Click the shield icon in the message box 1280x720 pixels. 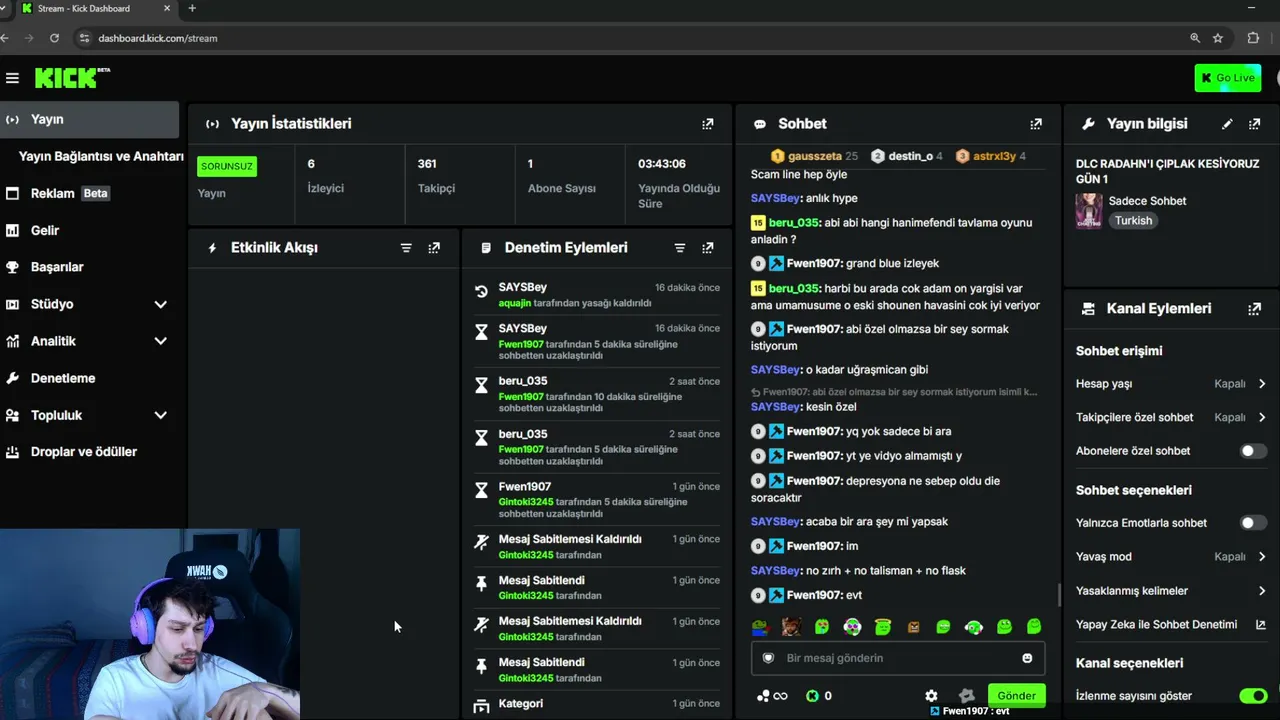click(768, 658)
